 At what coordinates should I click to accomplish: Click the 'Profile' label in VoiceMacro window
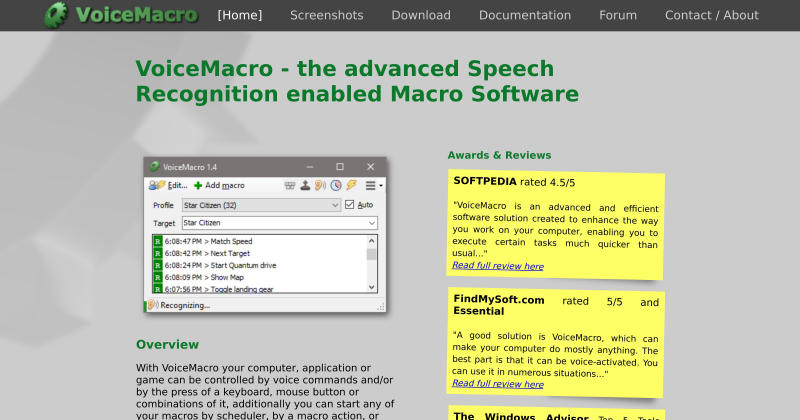(163, 205)
